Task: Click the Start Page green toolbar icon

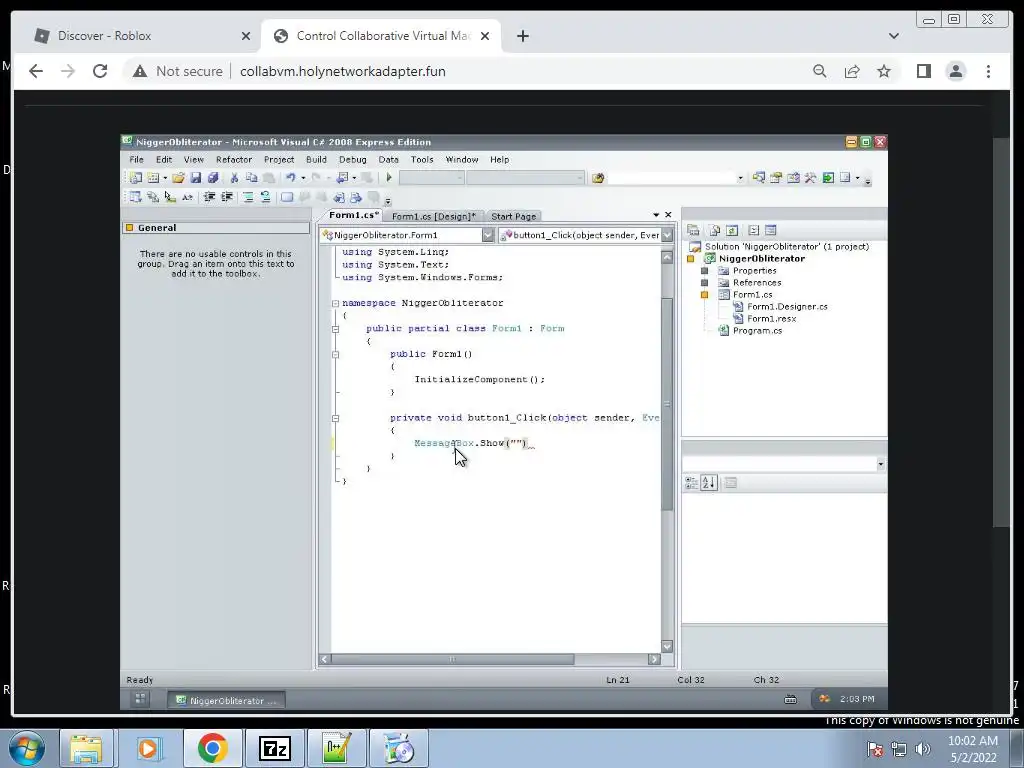Action: click(828, 178)
